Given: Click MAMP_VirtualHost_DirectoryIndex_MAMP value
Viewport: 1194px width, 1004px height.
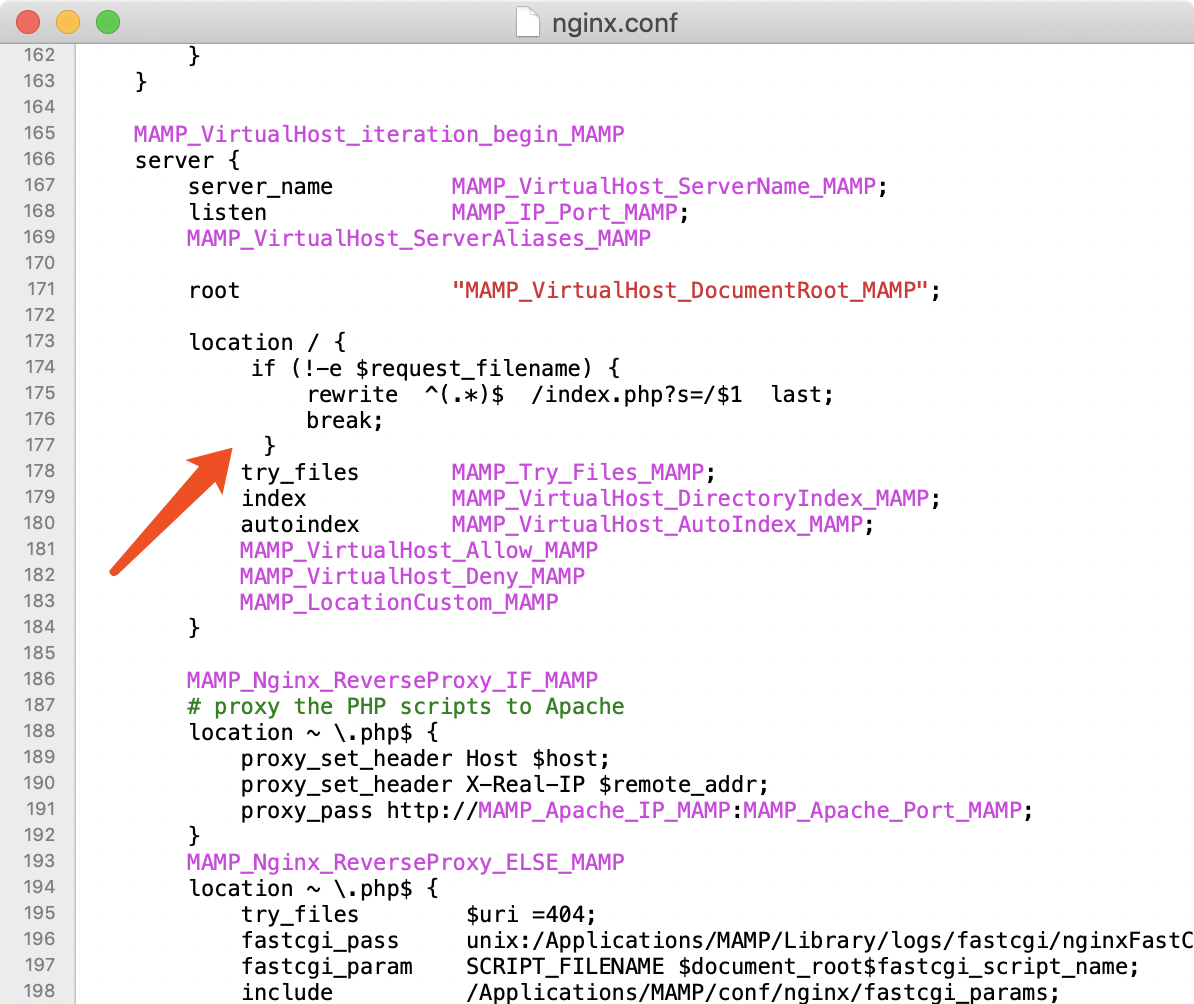Looking at the screenshot, I should (691, 498).
